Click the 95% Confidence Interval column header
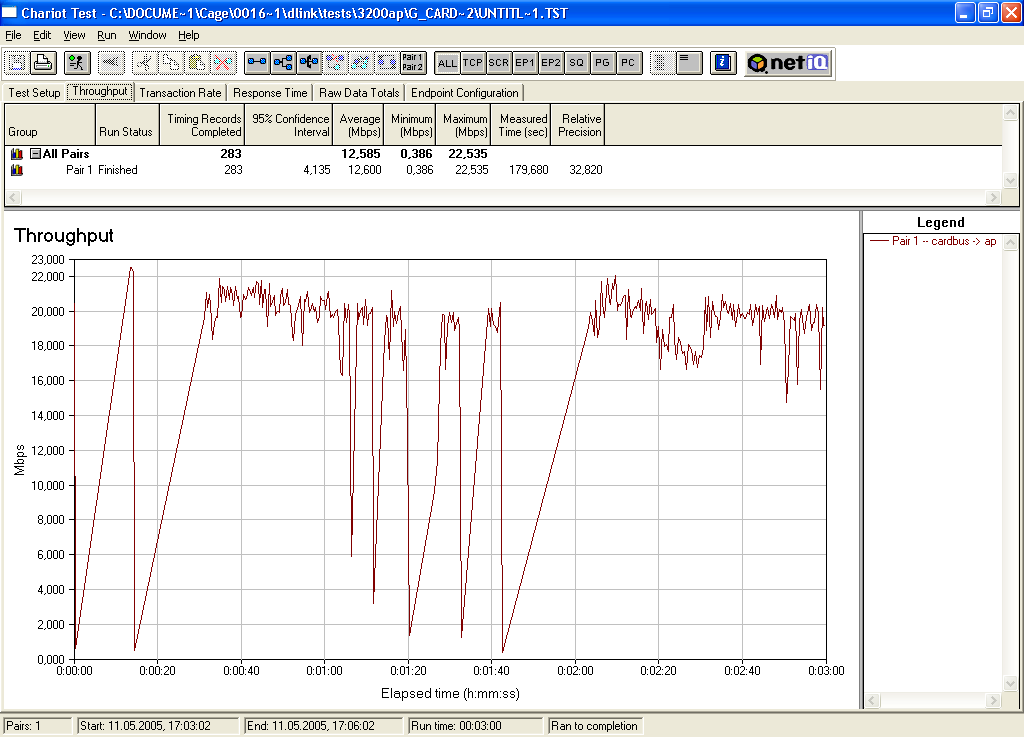 click(289, 125)
